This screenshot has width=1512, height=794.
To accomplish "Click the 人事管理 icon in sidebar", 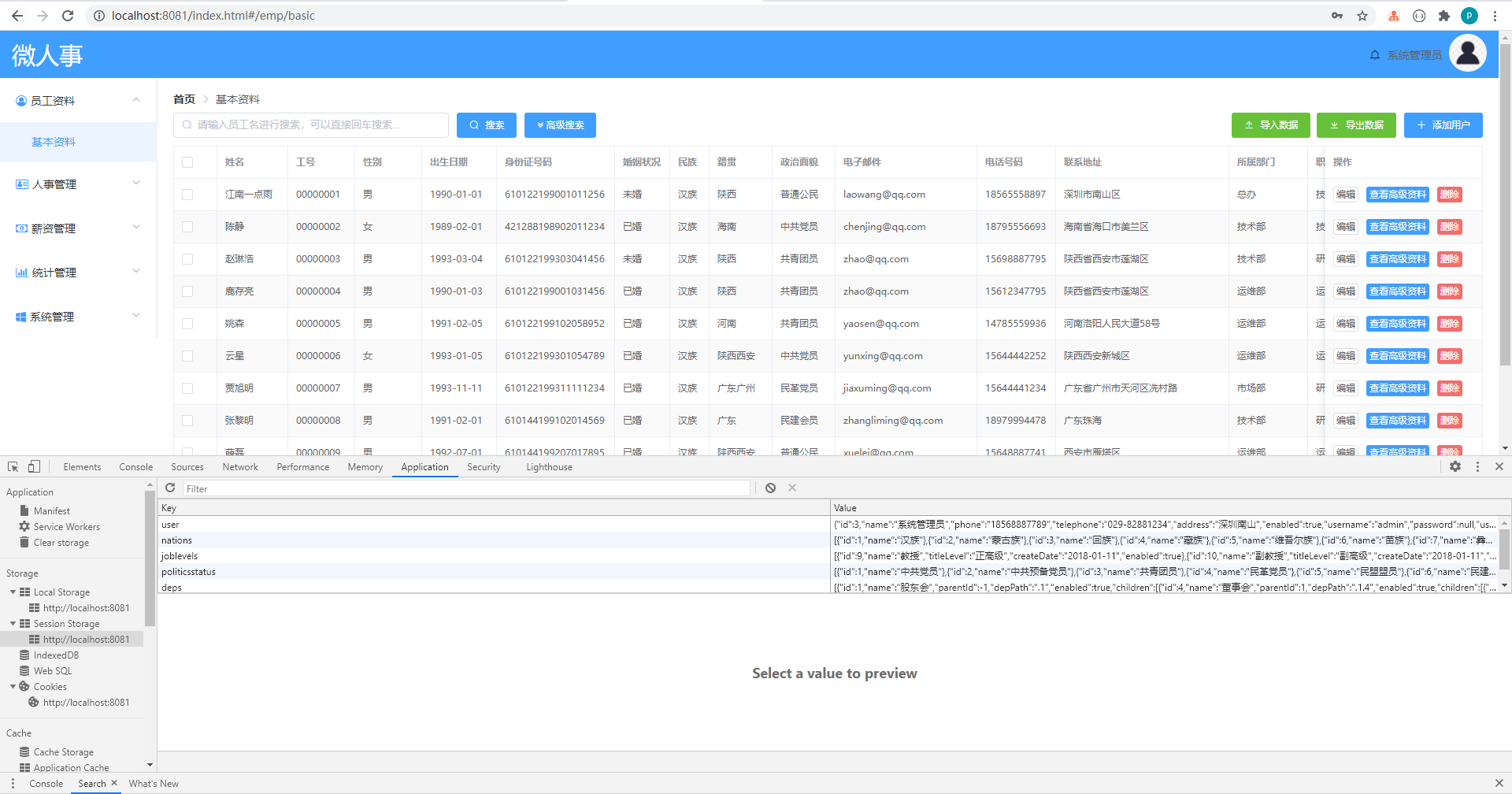I will (21, 184).
